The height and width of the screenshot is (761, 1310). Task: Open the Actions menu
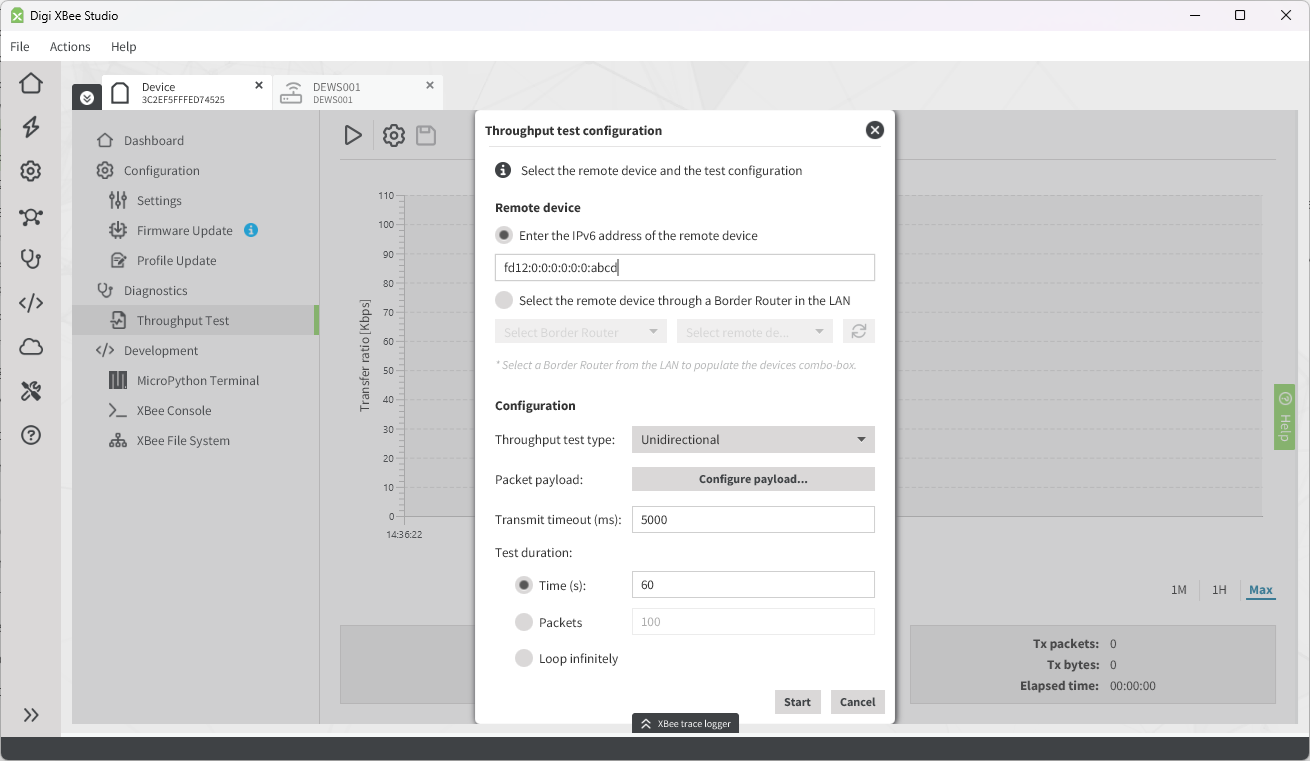70,47
